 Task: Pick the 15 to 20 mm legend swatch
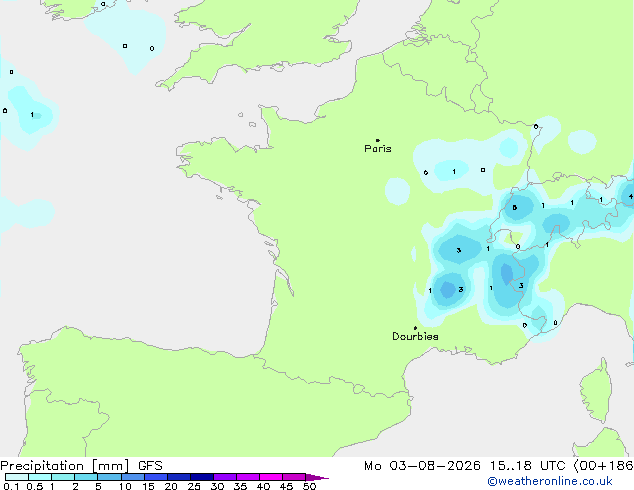155,477
